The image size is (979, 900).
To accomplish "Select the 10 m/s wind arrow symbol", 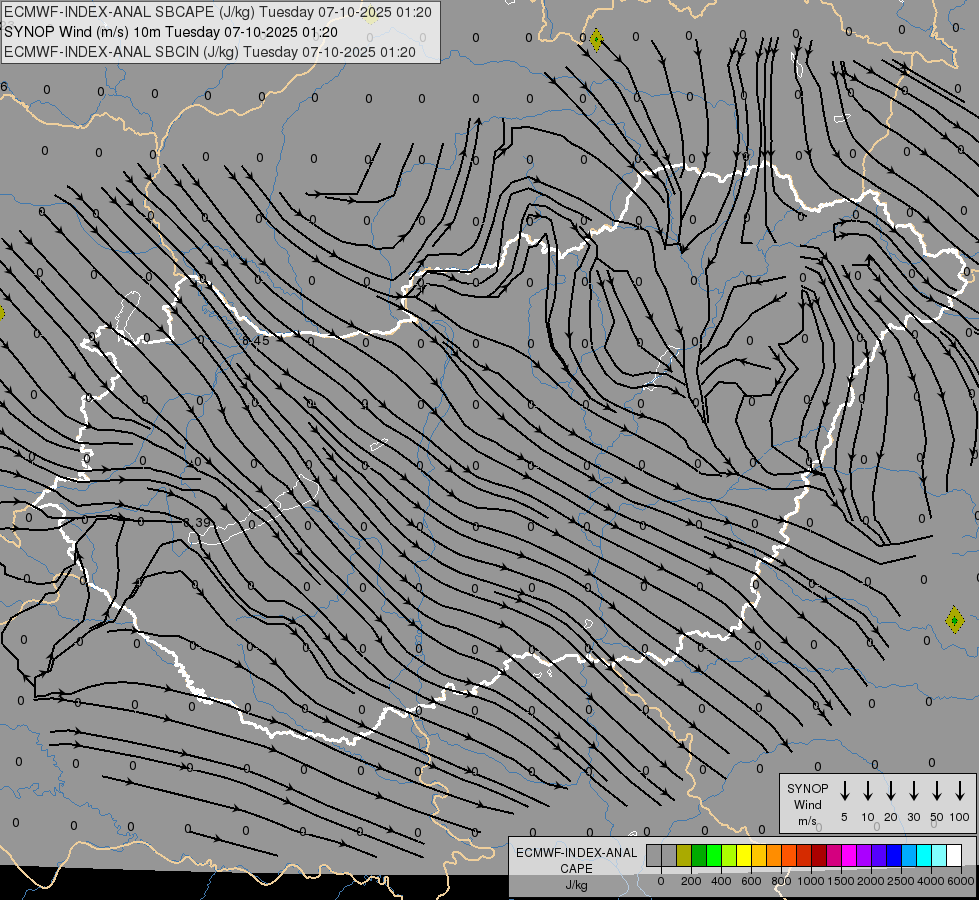I will tap(868, 791).
